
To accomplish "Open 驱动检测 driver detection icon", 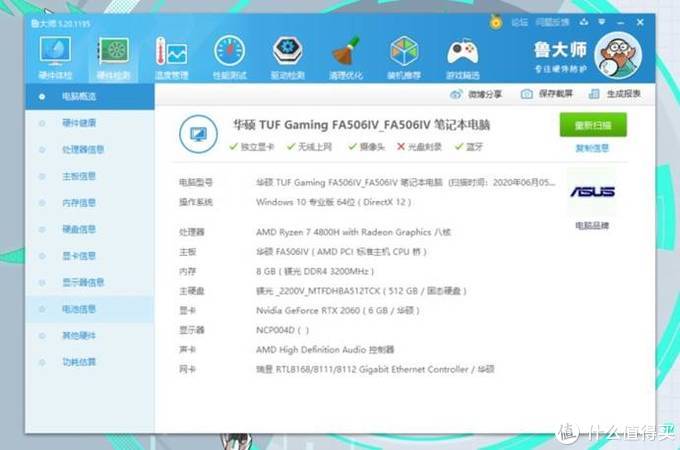I will click(x=289, y=56).
